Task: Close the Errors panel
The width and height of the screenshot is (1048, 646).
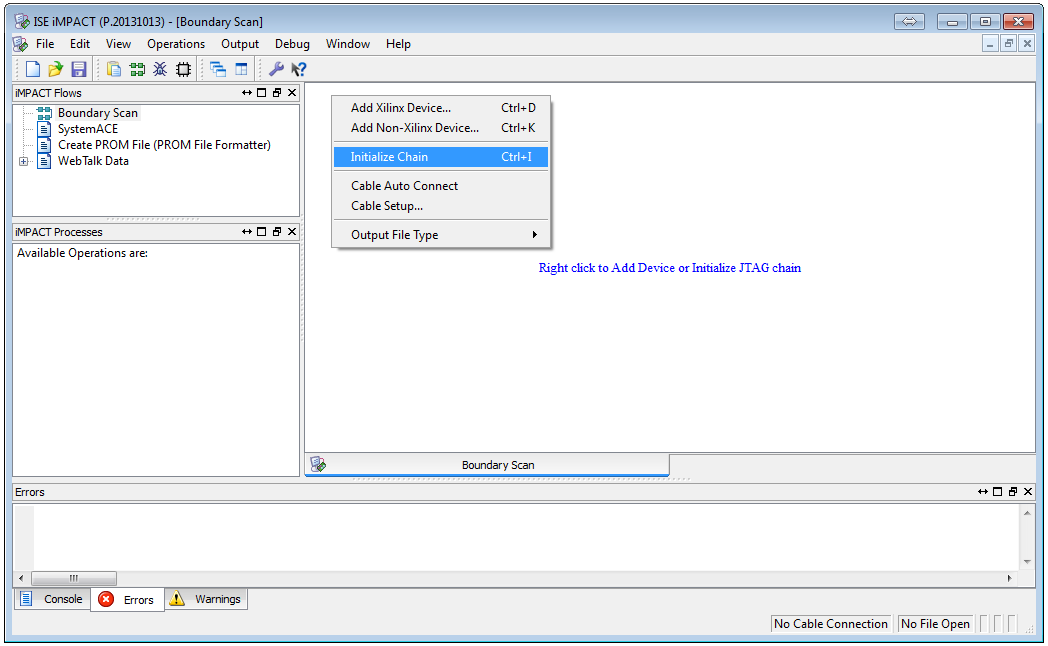Action: click(x=1028, y=492)
